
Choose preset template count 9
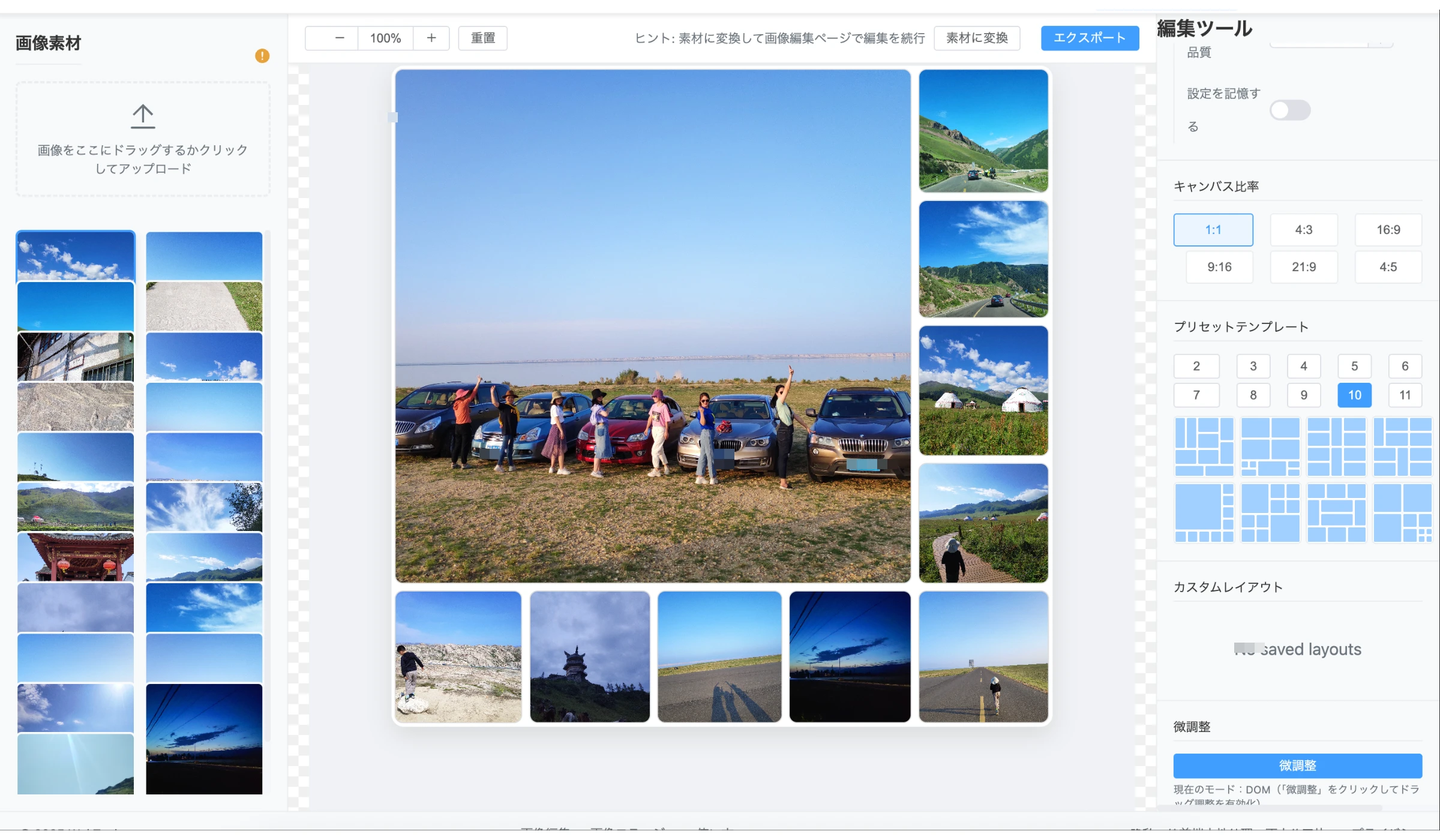coord(1304,395)
